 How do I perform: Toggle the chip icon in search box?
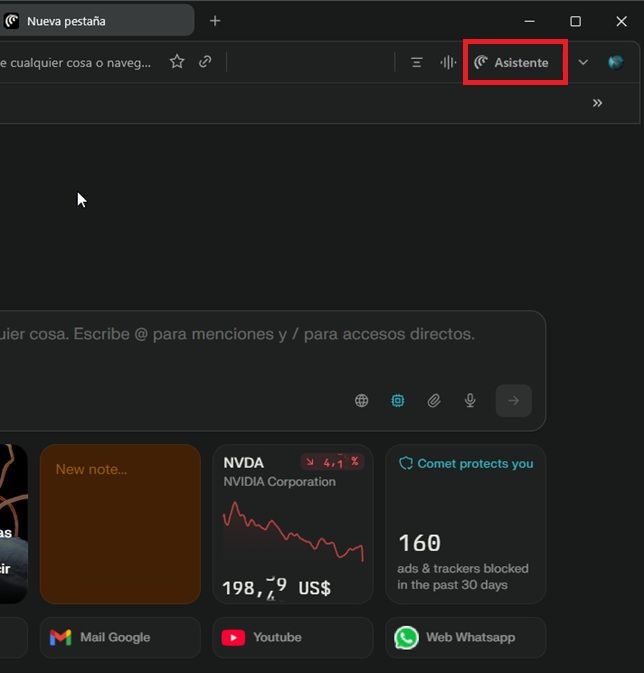point(398,401)
